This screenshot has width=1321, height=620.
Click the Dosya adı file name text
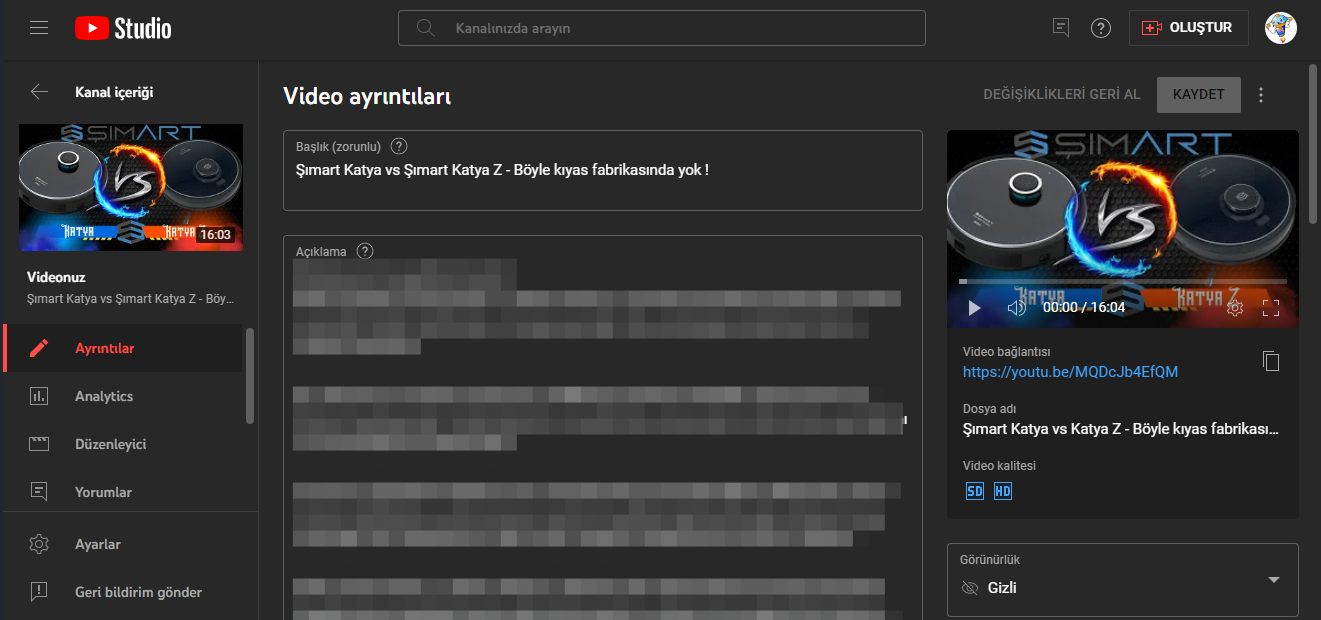click(x=1121, y=429)
